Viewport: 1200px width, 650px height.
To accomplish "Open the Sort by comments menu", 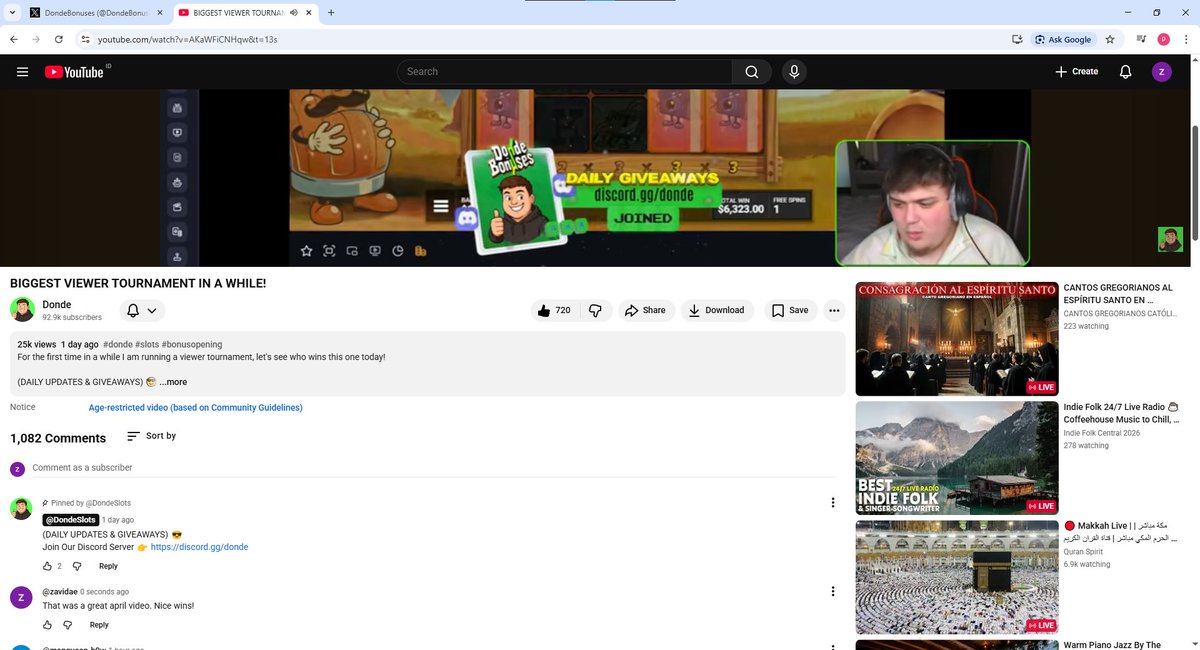I will coord(151,436).
